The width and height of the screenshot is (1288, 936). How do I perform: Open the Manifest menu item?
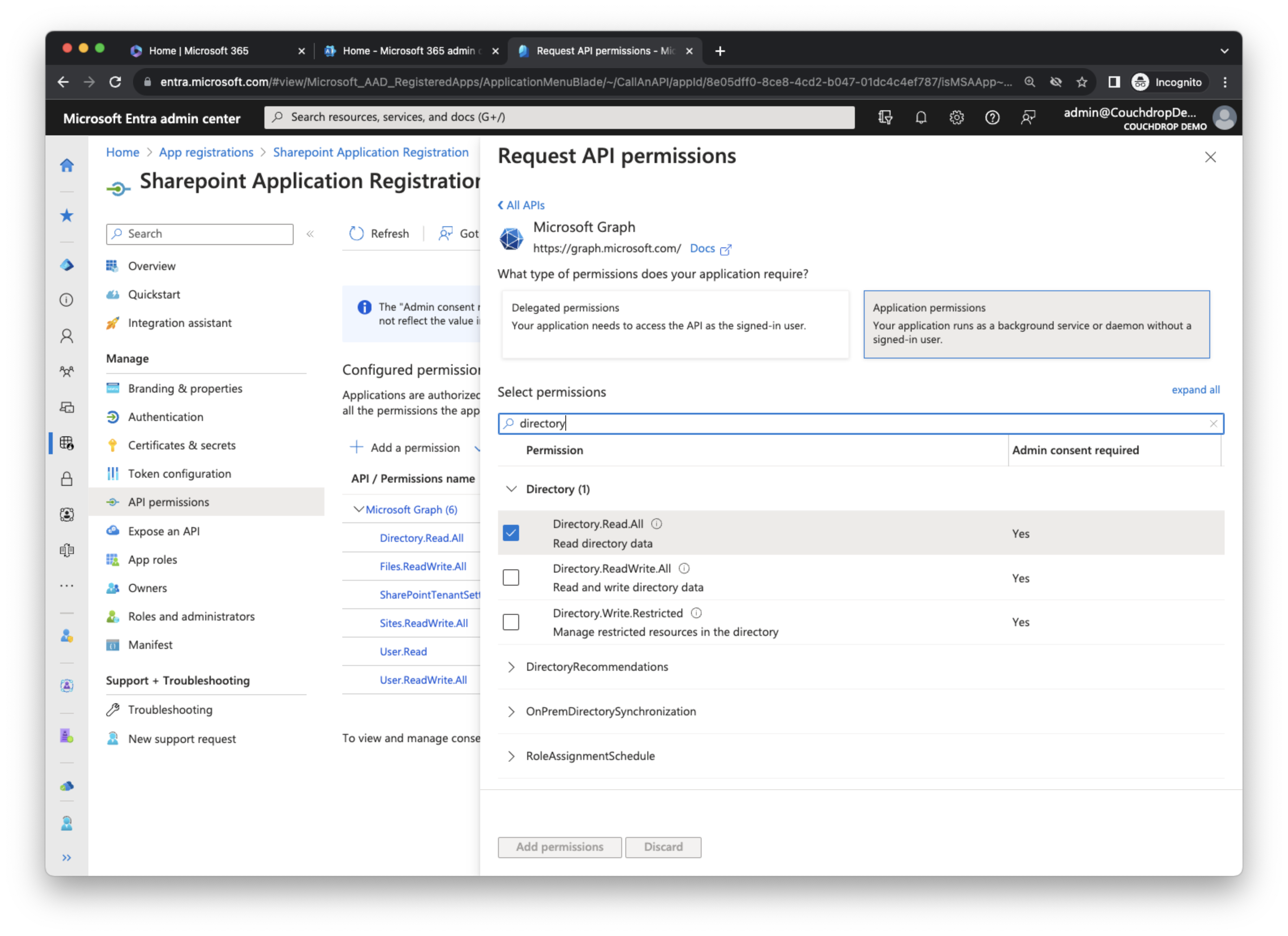(x=150, y=645)
